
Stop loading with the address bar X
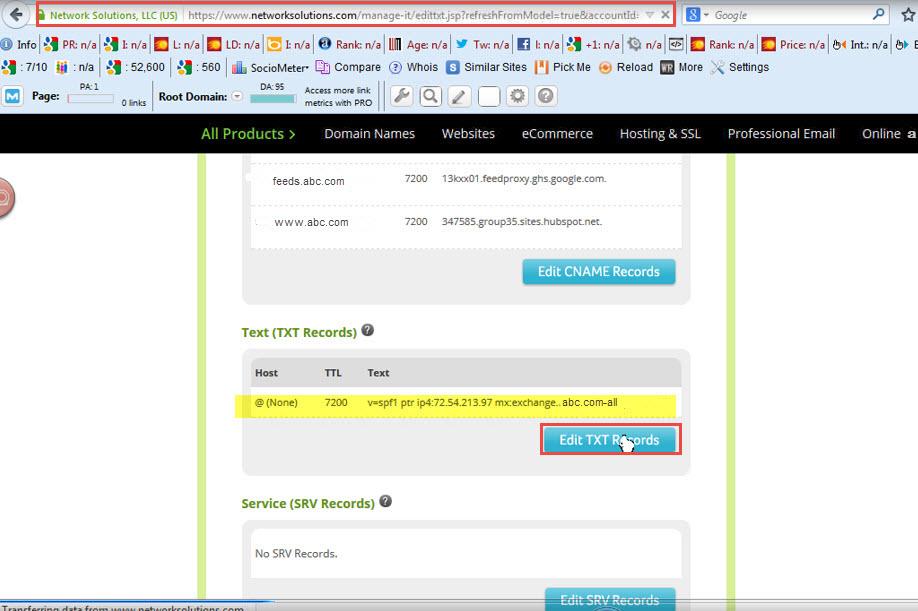(x=665, y=15)
